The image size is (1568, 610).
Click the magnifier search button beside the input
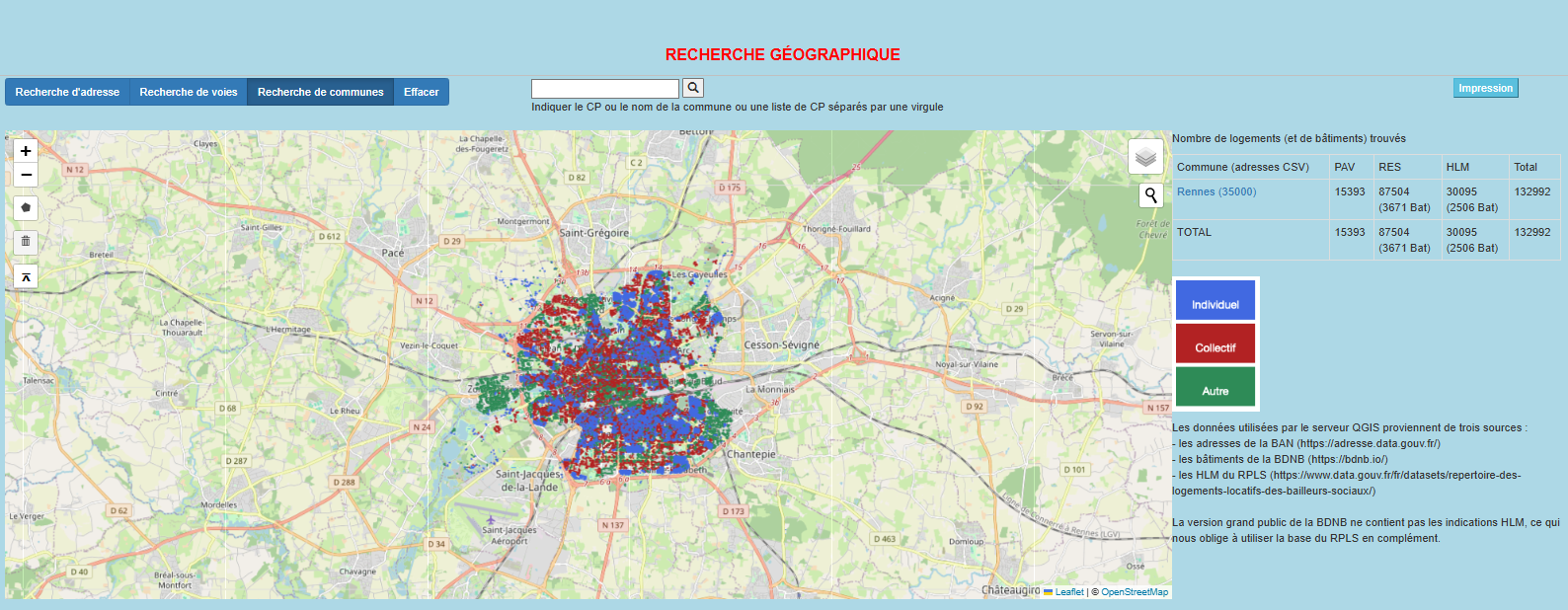693,88
